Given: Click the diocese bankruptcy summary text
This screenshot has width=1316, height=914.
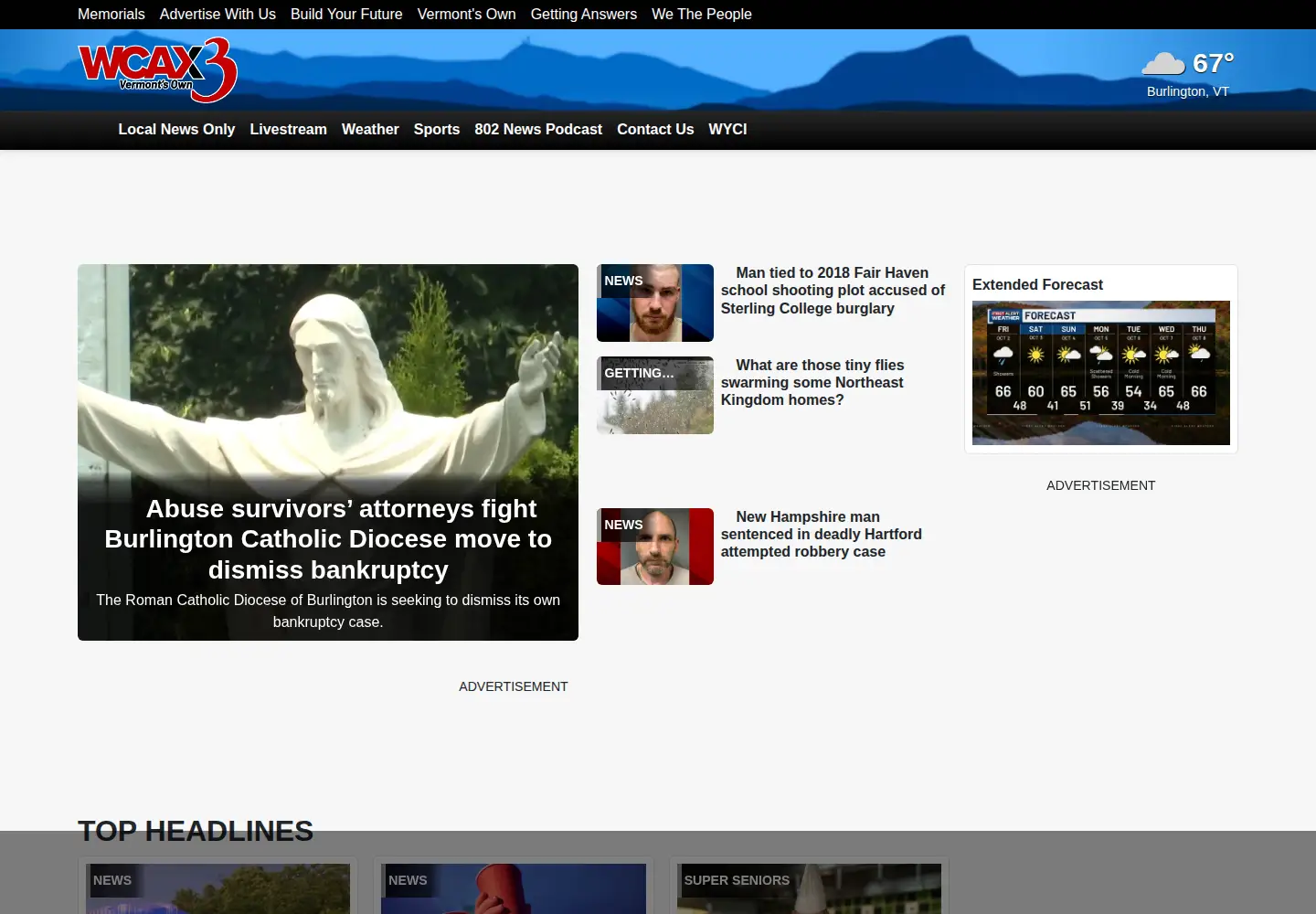Looking at the screenshot, I should (328, 611).
